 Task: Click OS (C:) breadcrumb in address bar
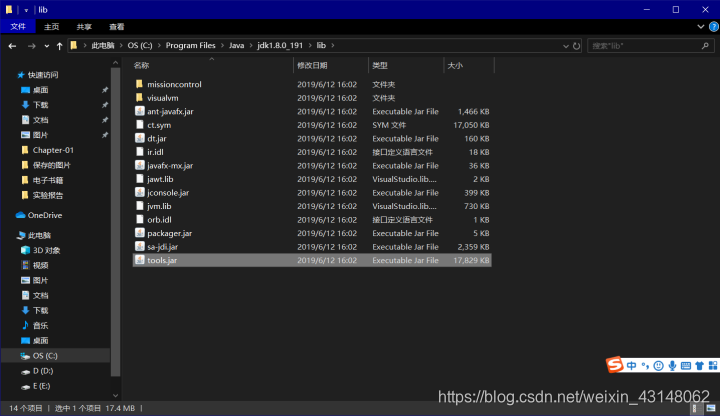(140, 45)
